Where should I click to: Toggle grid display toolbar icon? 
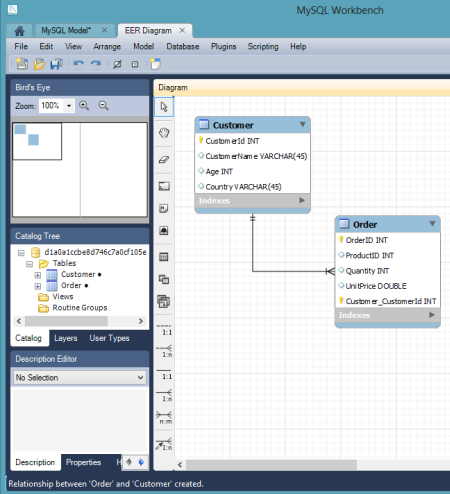pos(117,64)
